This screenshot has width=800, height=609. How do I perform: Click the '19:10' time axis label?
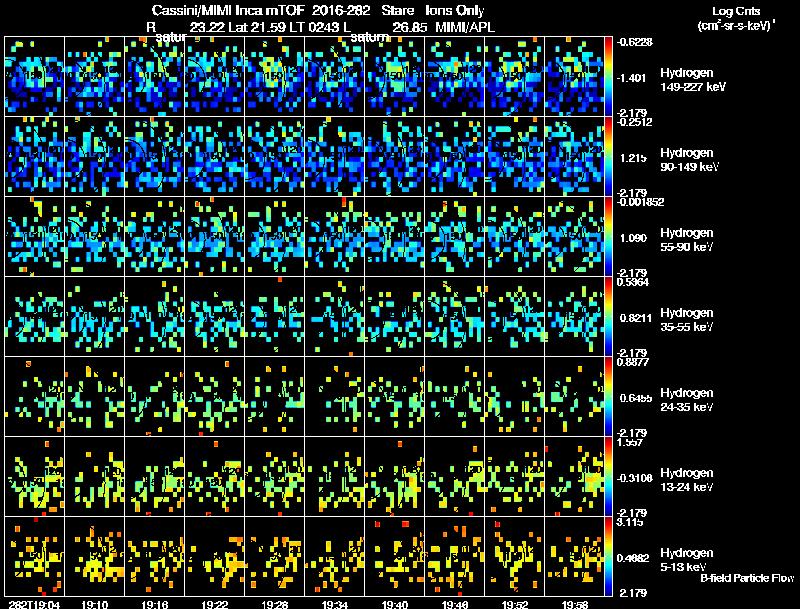94,604
